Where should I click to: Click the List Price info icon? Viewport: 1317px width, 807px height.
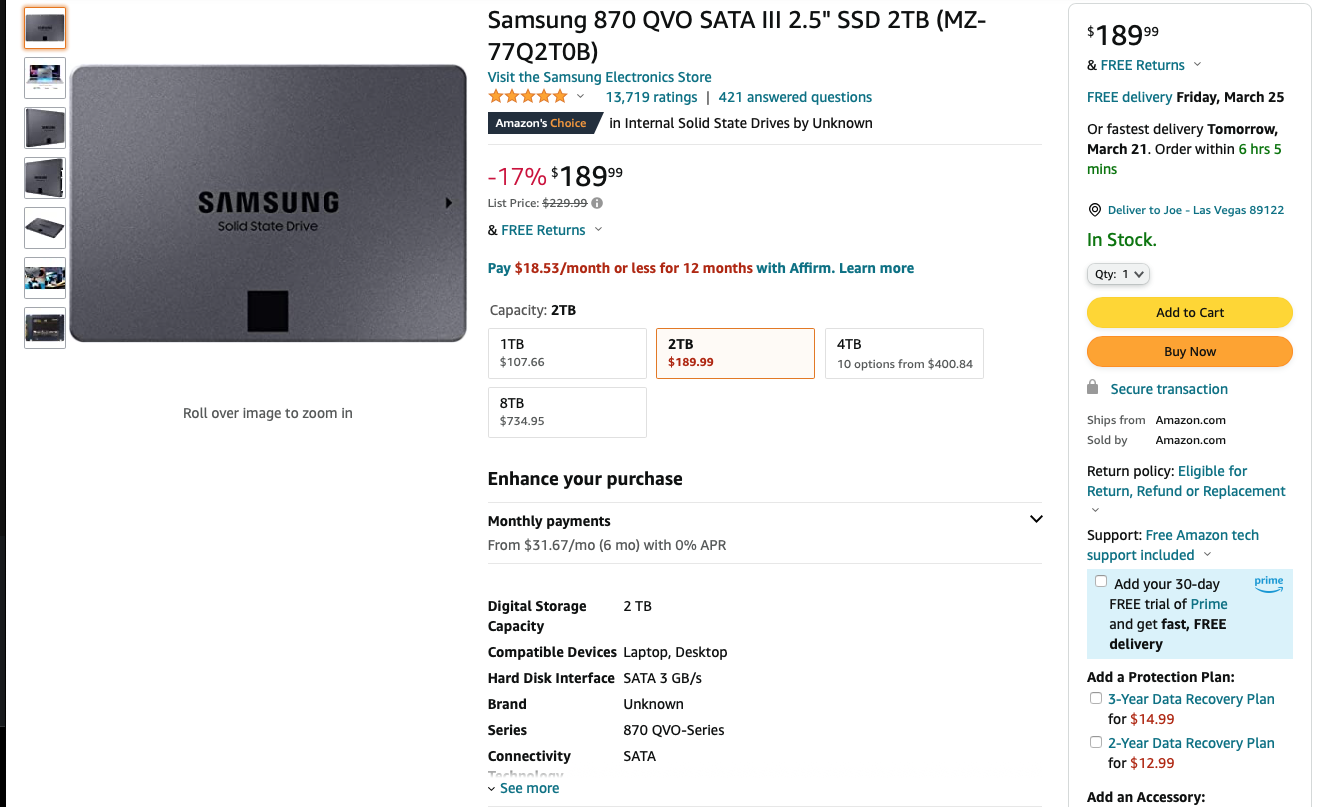coord(597,203)
